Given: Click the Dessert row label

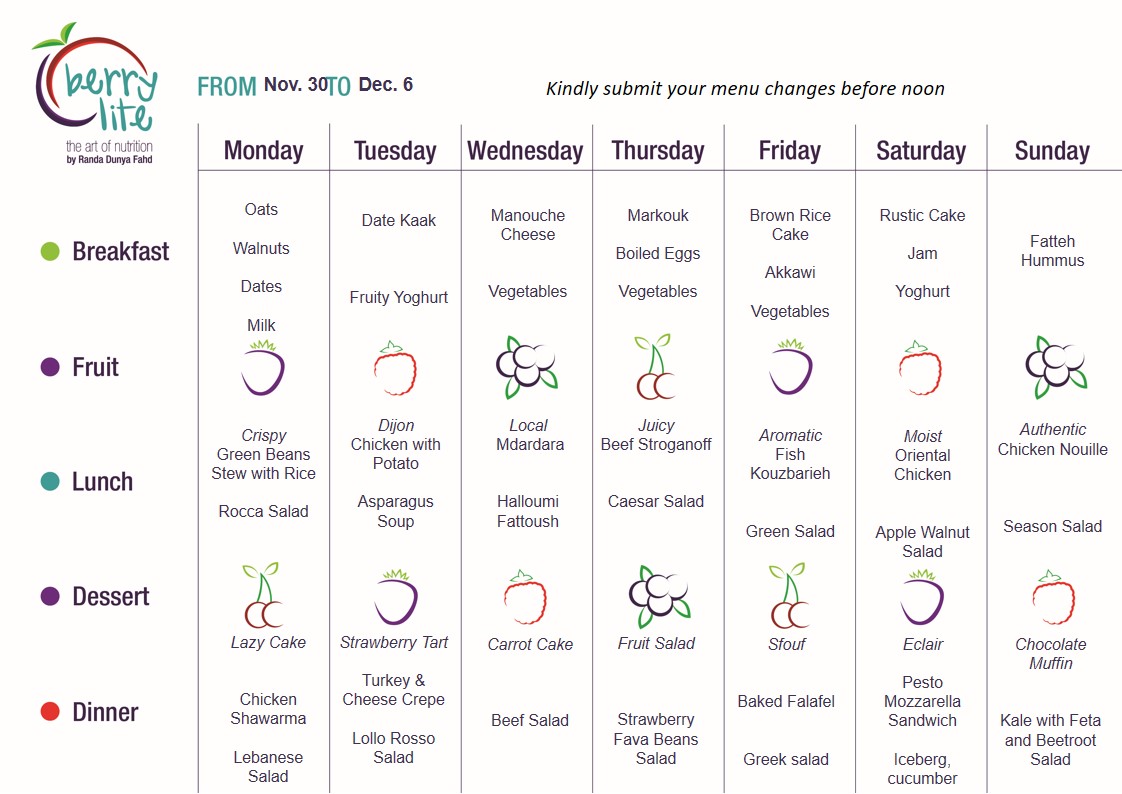Looking at the screenshot, I should pos(111,597).
